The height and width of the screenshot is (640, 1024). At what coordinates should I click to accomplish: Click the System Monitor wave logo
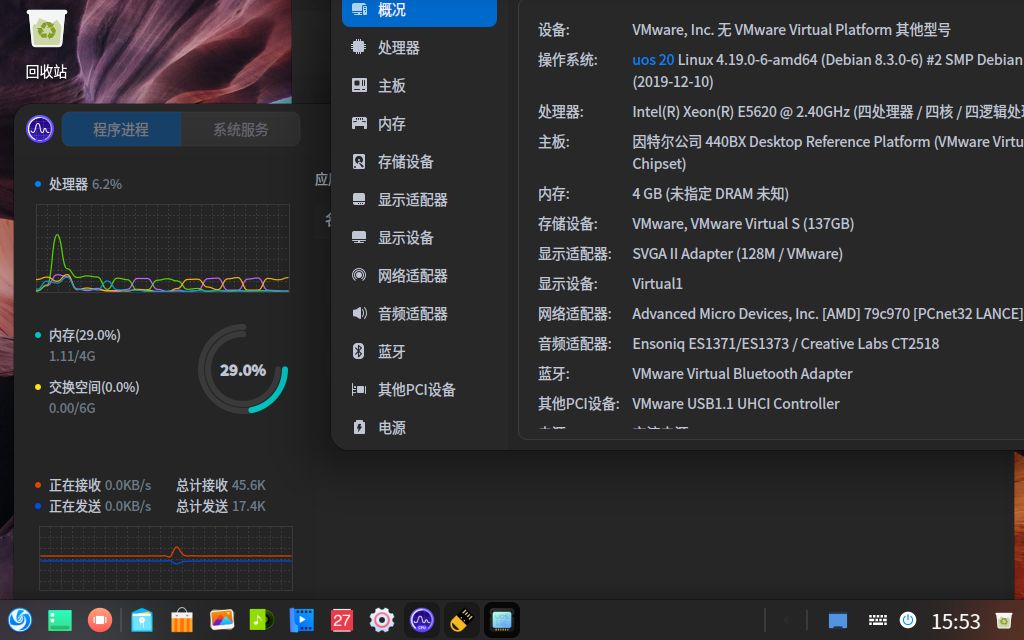click(x=40, y=128)
